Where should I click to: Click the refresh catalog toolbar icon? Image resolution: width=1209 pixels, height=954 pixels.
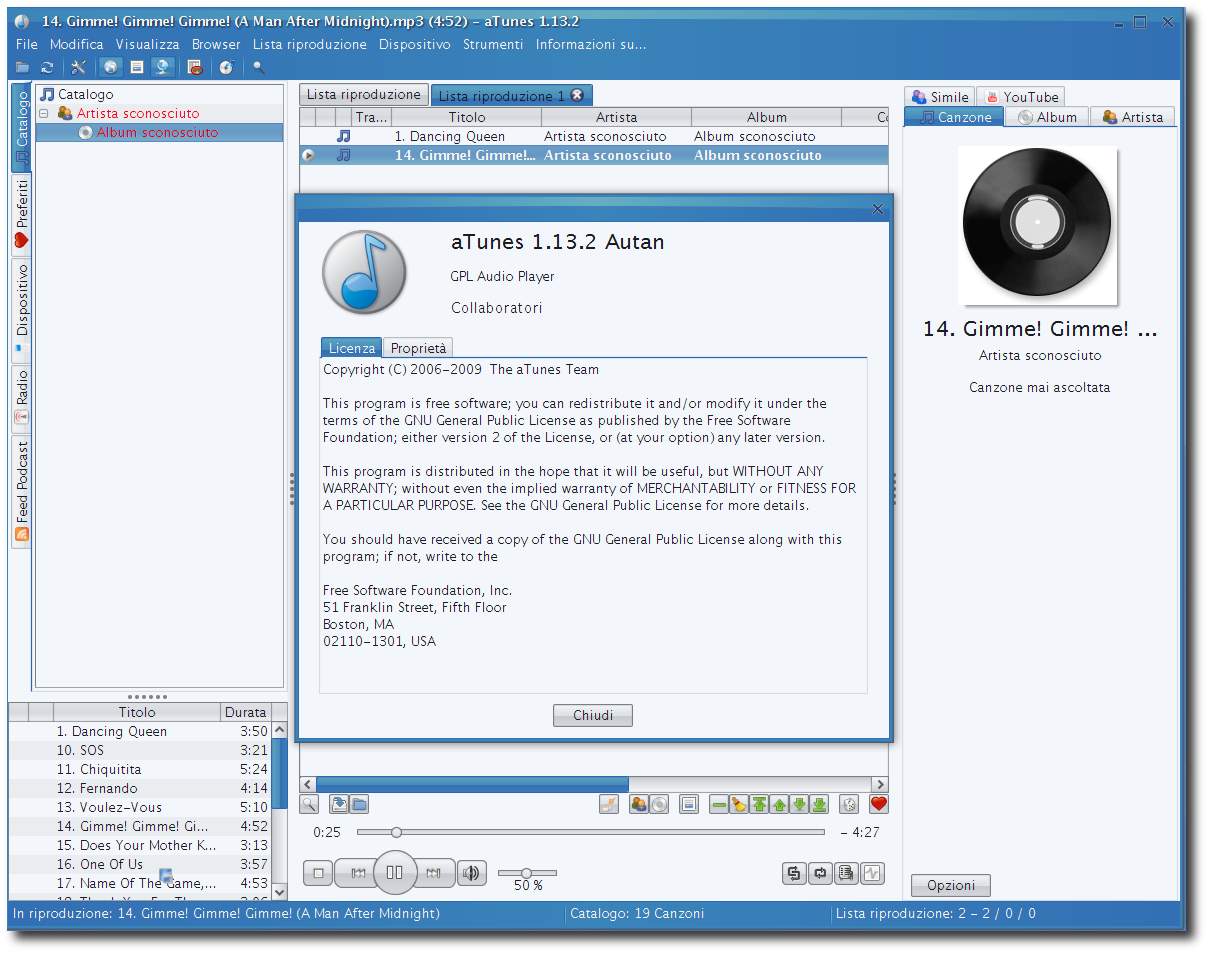click(x=47, y=67)
